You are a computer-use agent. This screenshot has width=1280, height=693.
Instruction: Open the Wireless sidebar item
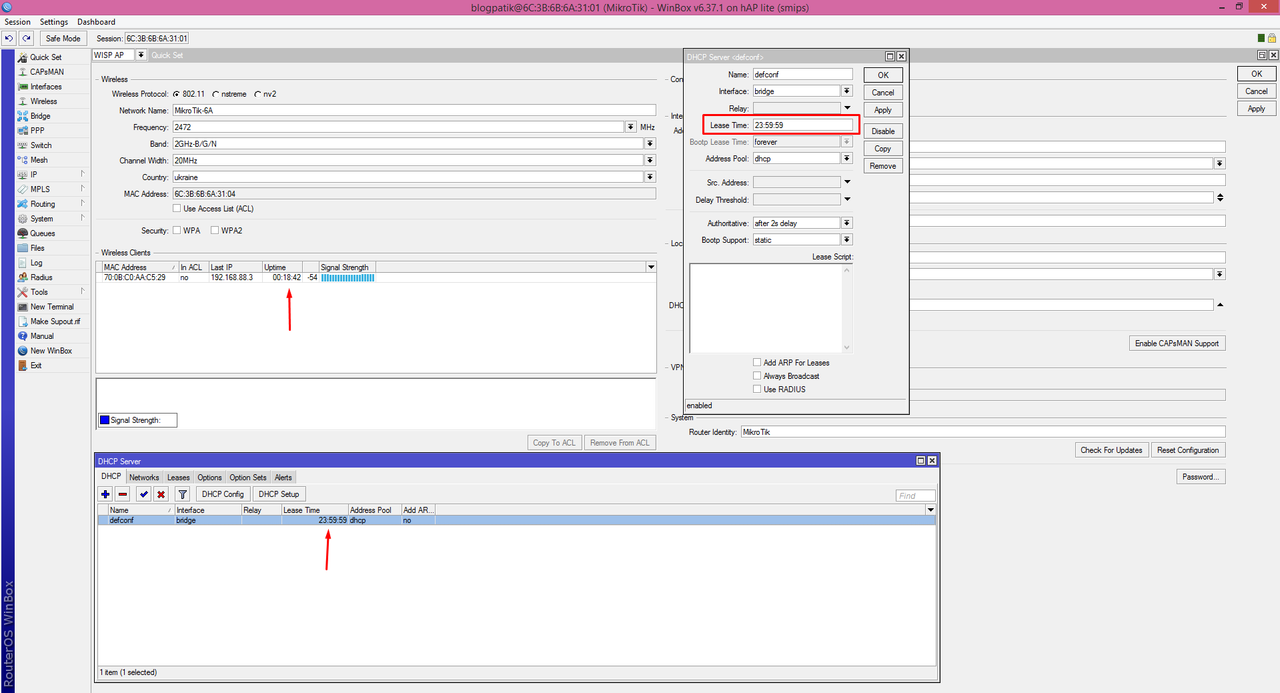tap(43, 101)
